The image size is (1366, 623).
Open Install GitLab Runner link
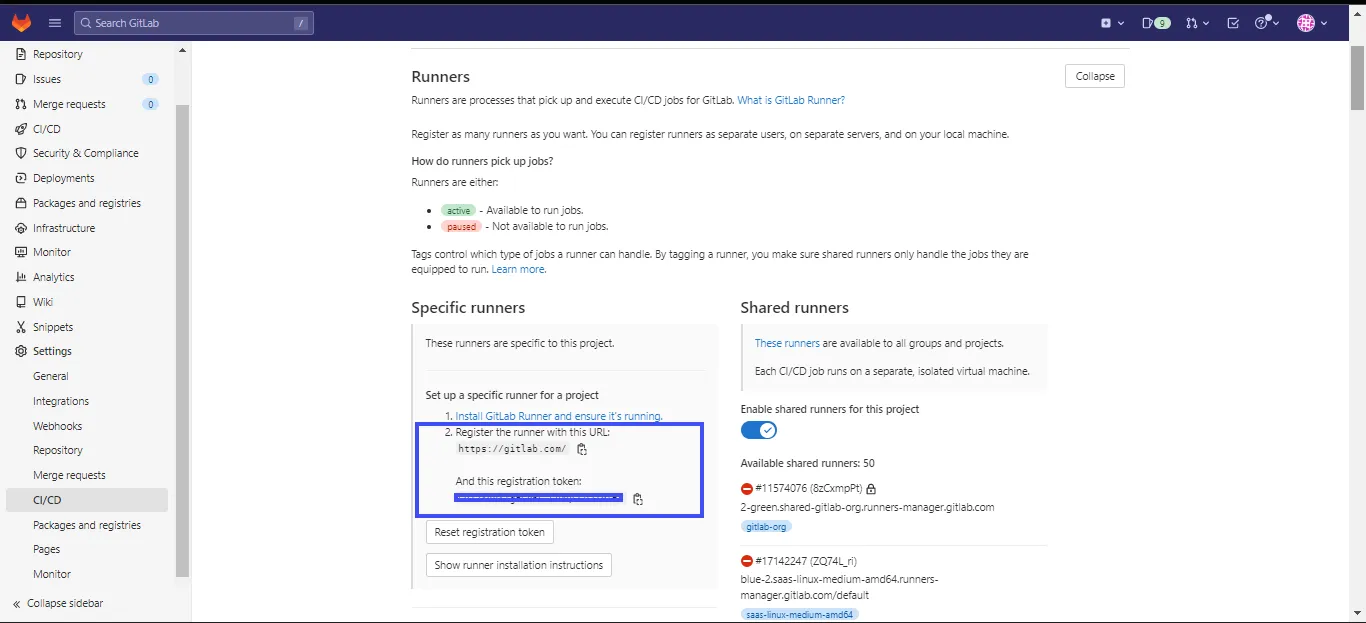click(x=558, y=416)
